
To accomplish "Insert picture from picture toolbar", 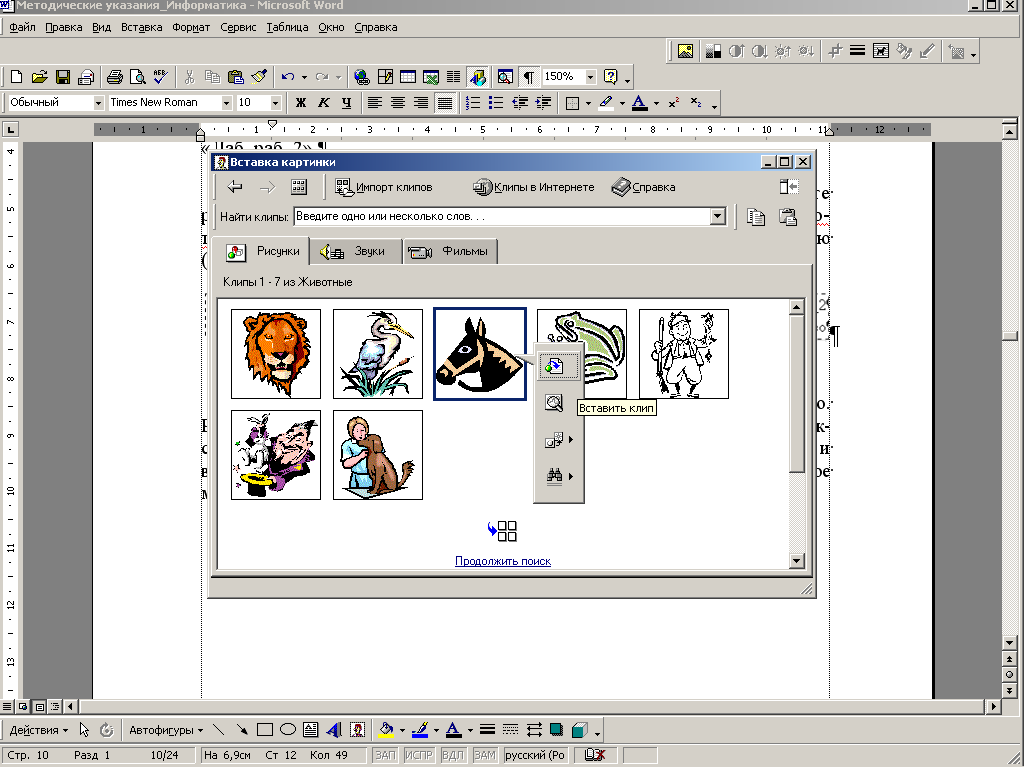I will pyautogui.click(x=685, y=51).
